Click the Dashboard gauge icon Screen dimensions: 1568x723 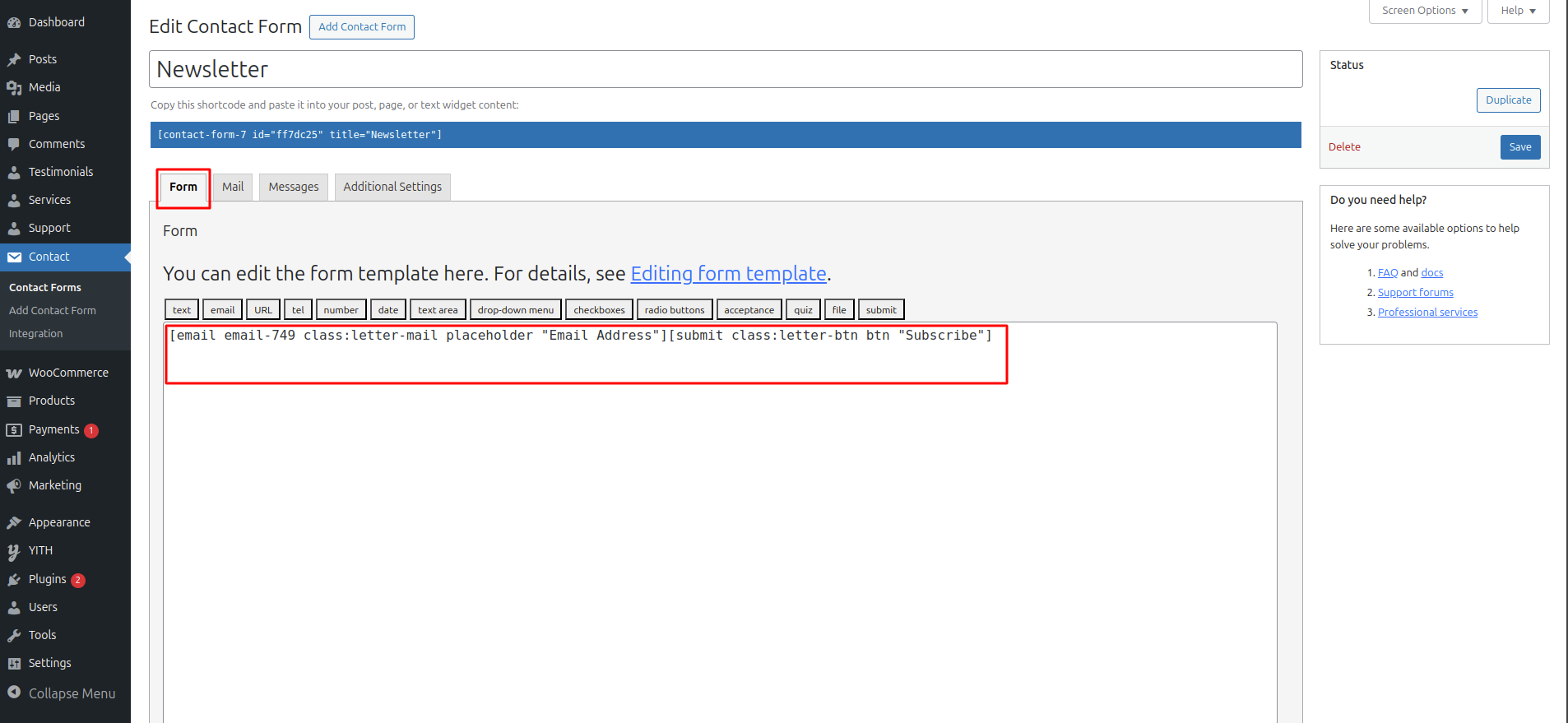pos(14,23)
